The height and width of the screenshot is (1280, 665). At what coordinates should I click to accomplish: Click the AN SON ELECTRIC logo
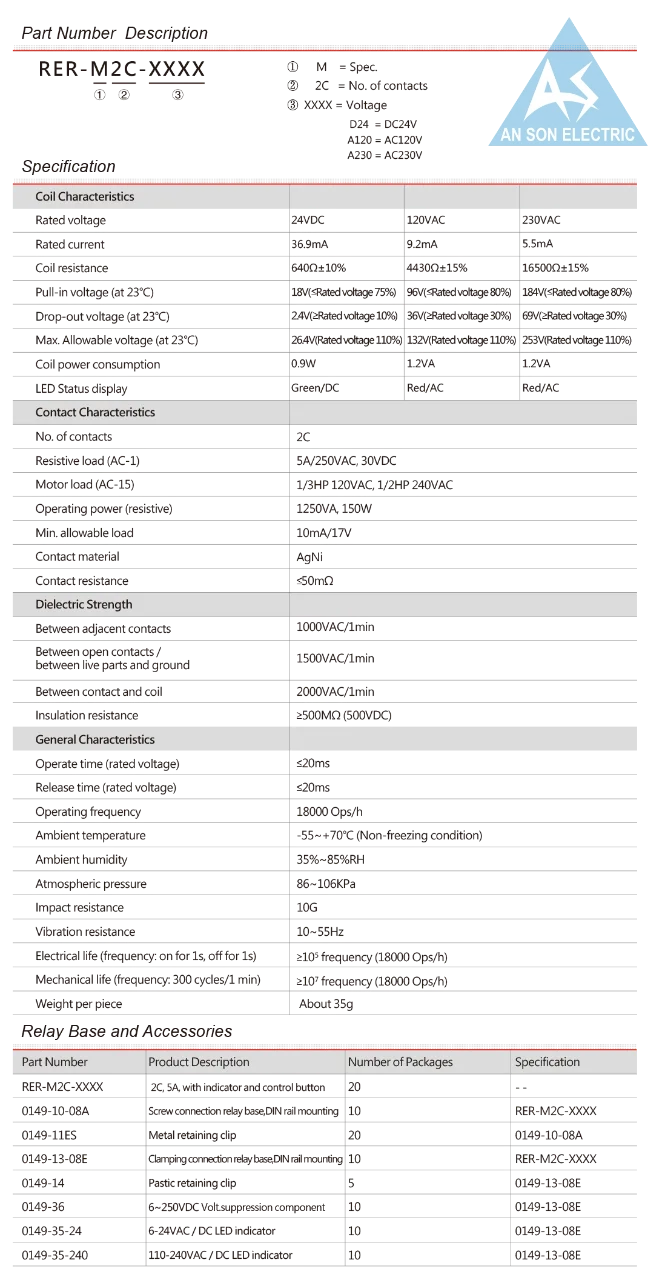568,84
